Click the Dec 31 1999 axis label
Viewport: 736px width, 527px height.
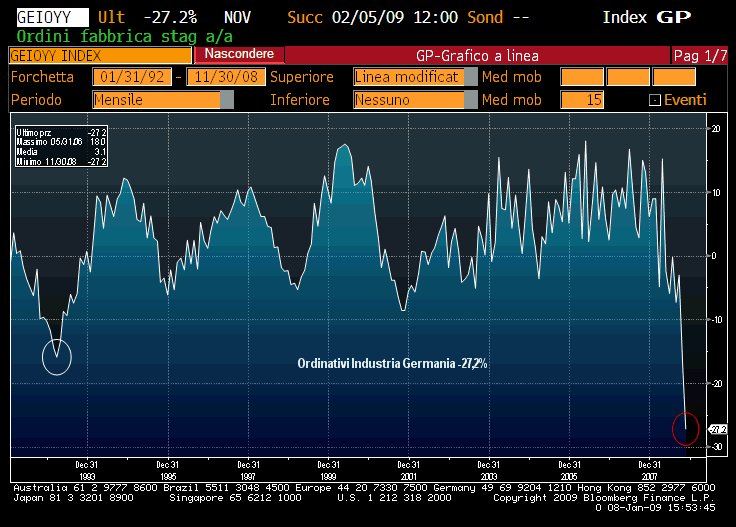pos(329,470)
